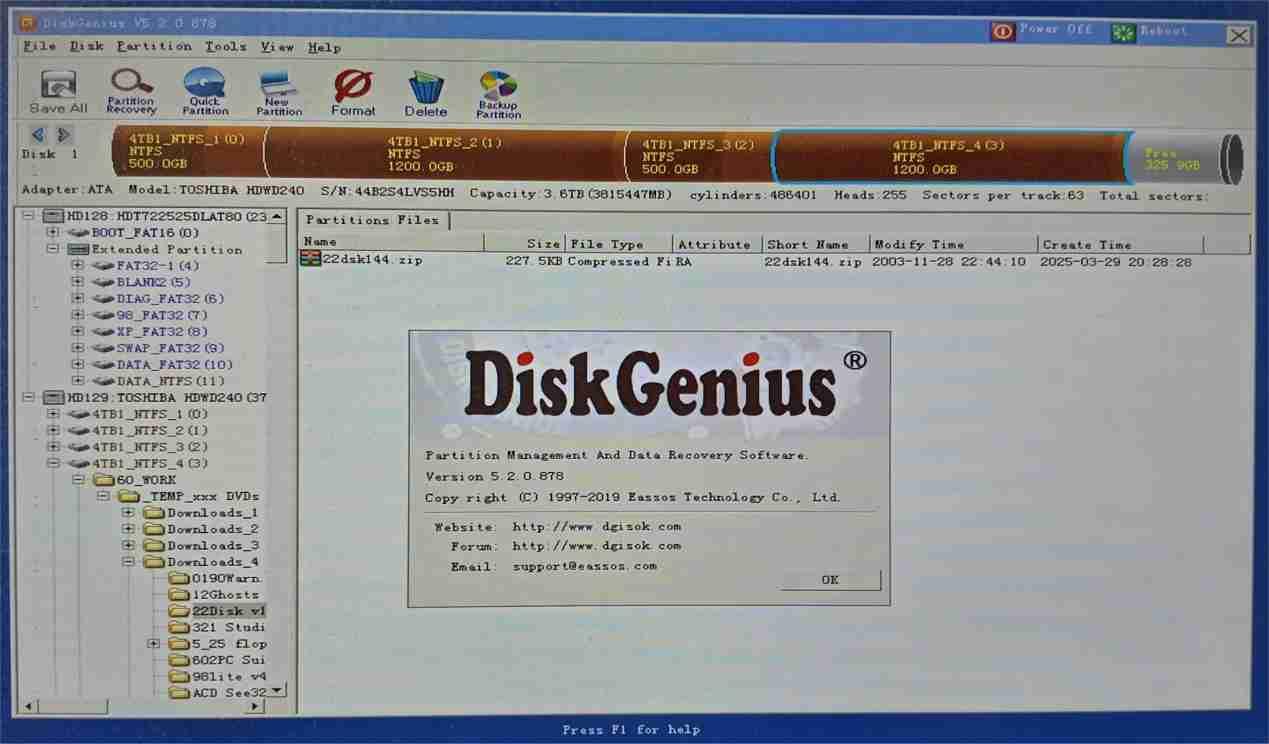Select the 22dsk144.zip file icon

click(x=311, y=260)
